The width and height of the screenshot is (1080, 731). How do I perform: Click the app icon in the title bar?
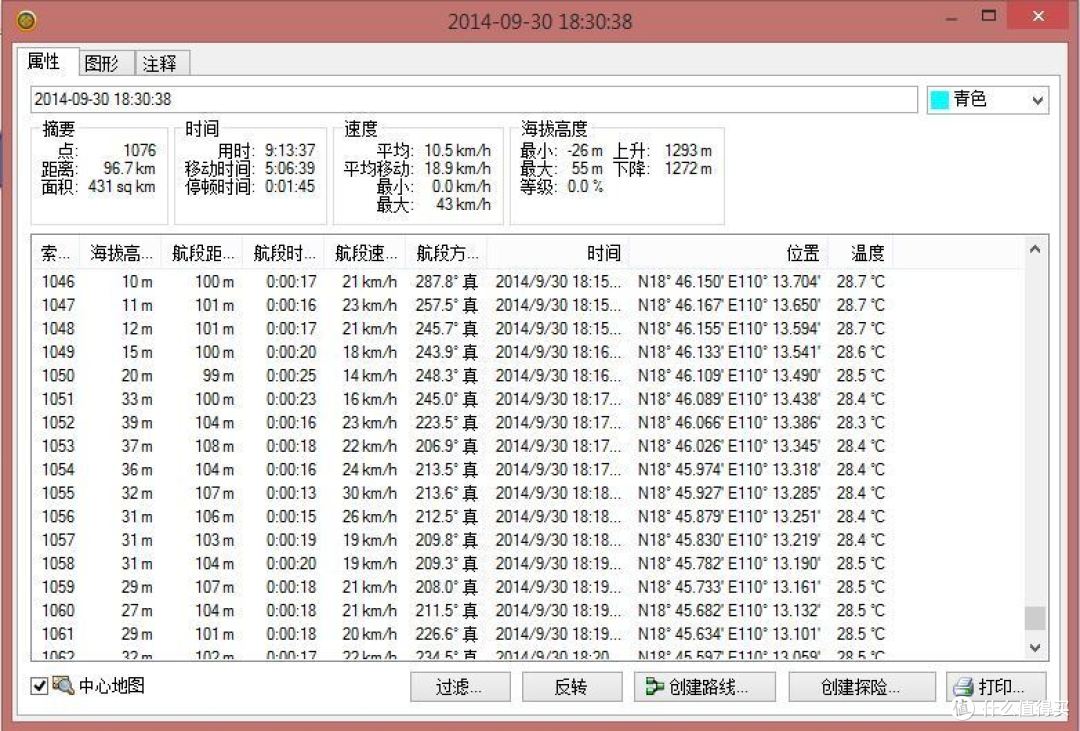[26, 21]
